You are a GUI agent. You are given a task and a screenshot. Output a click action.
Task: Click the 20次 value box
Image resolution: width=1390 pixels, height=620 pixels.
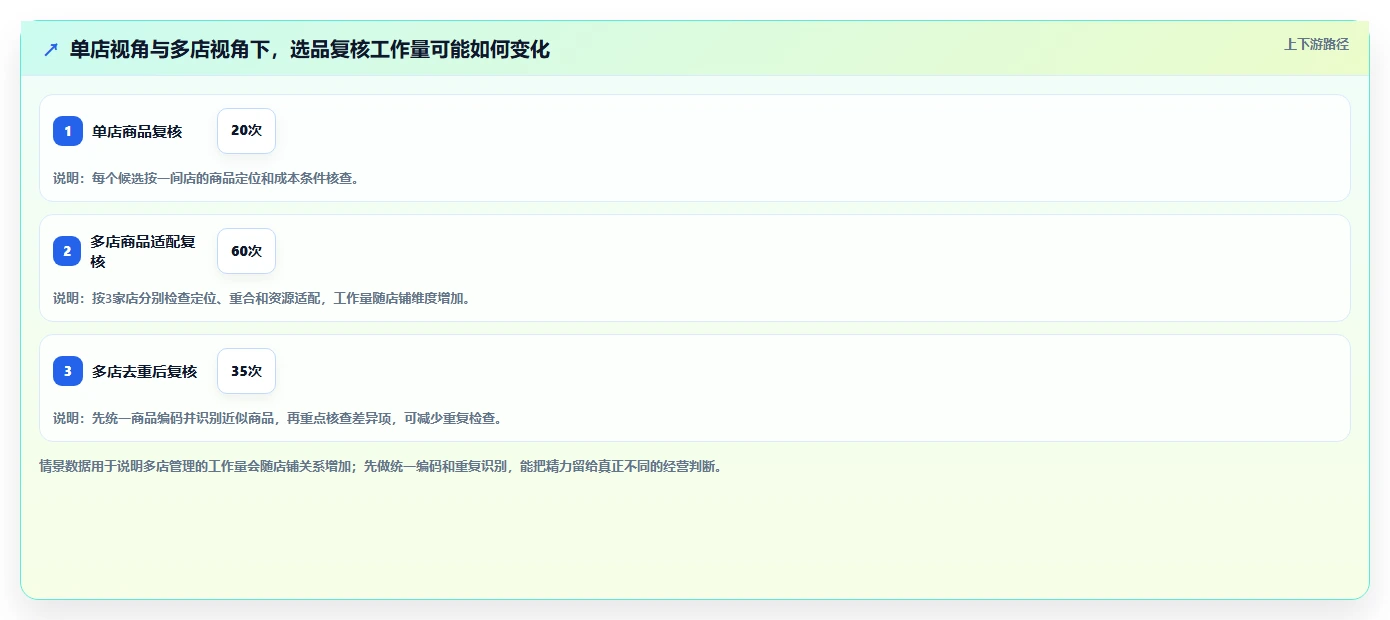click(x=246, y=131)
